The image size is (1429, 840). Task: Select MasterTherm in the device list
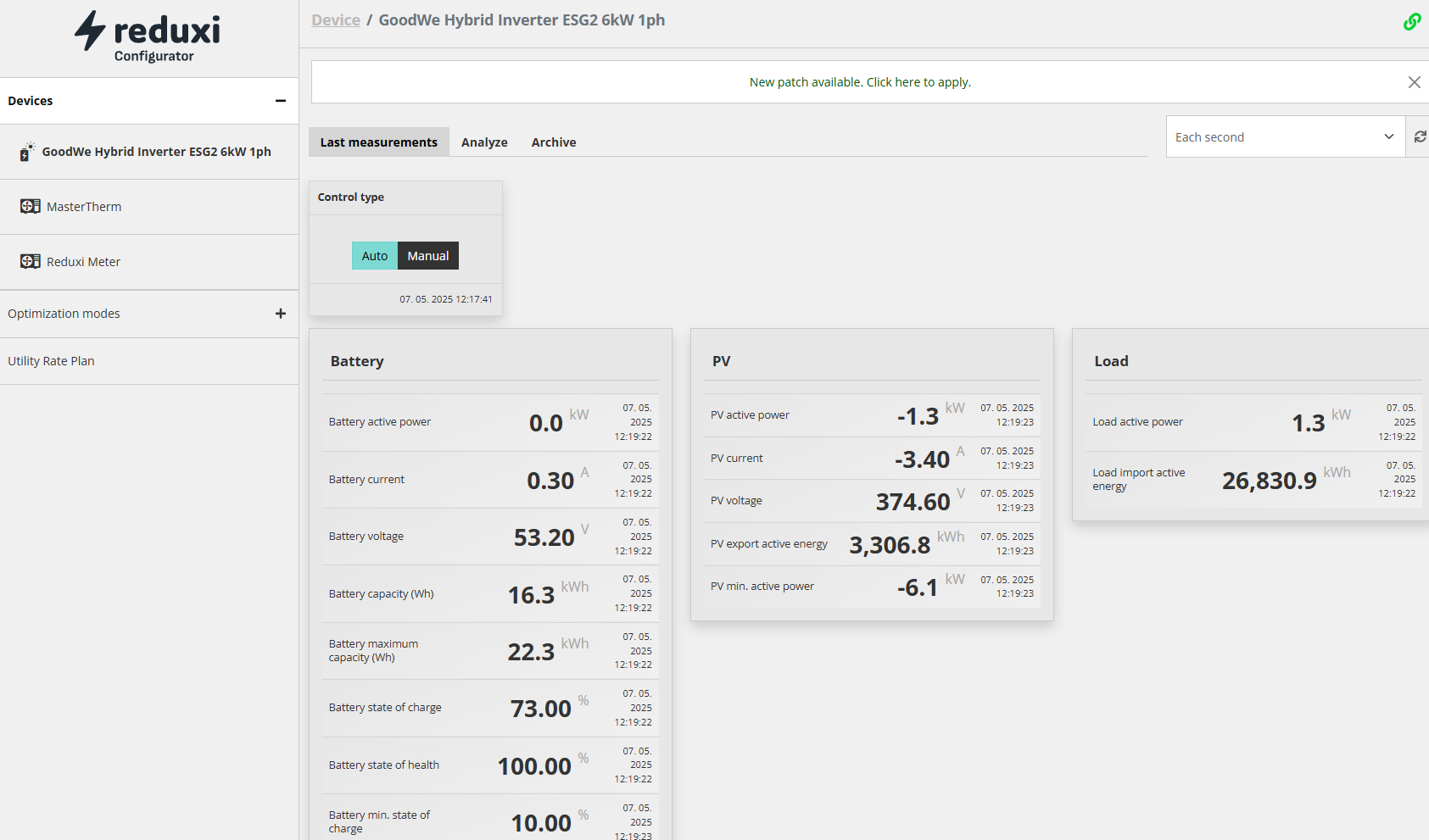[149, 207]
